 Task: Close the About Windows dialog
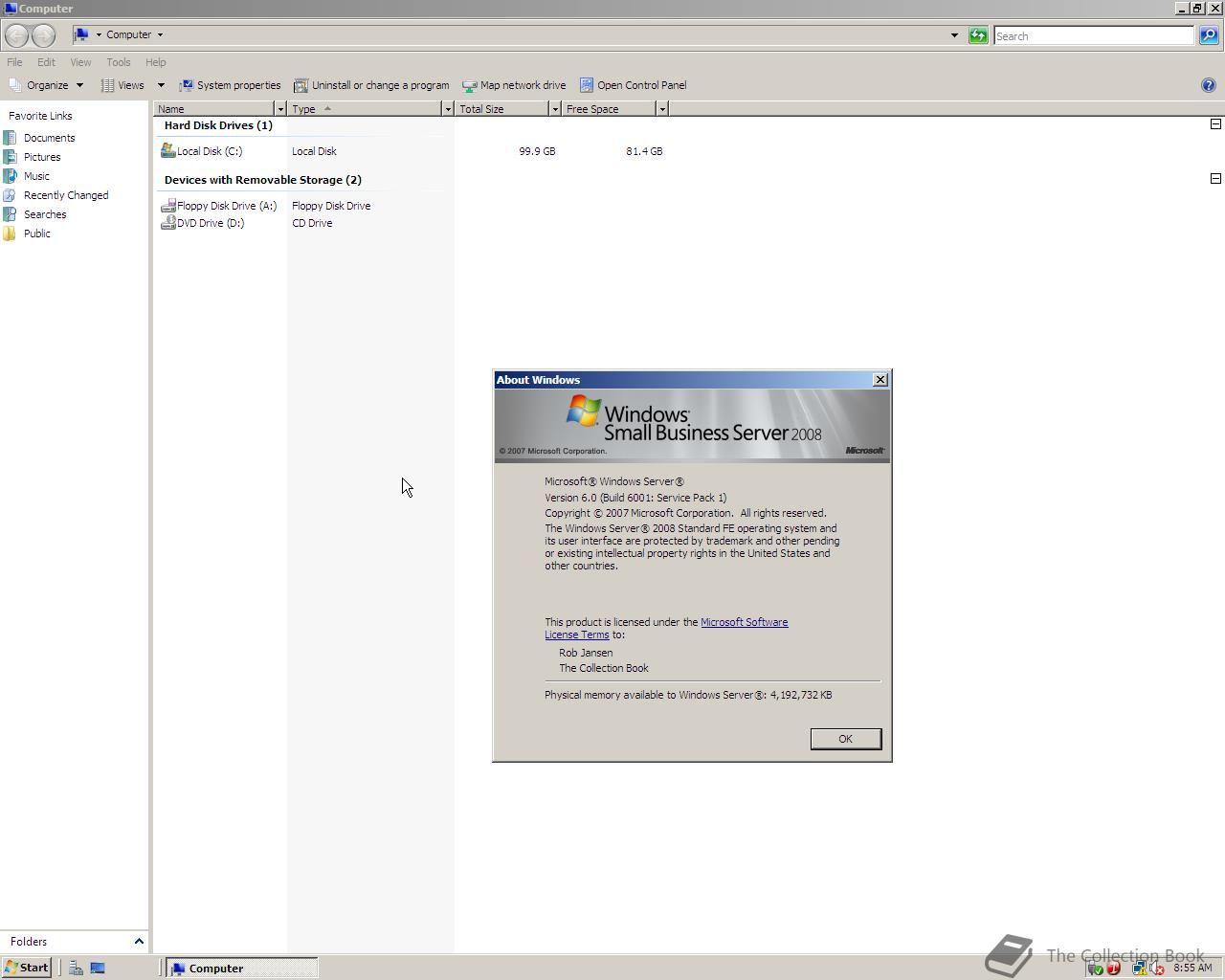[x=880, y=380]
